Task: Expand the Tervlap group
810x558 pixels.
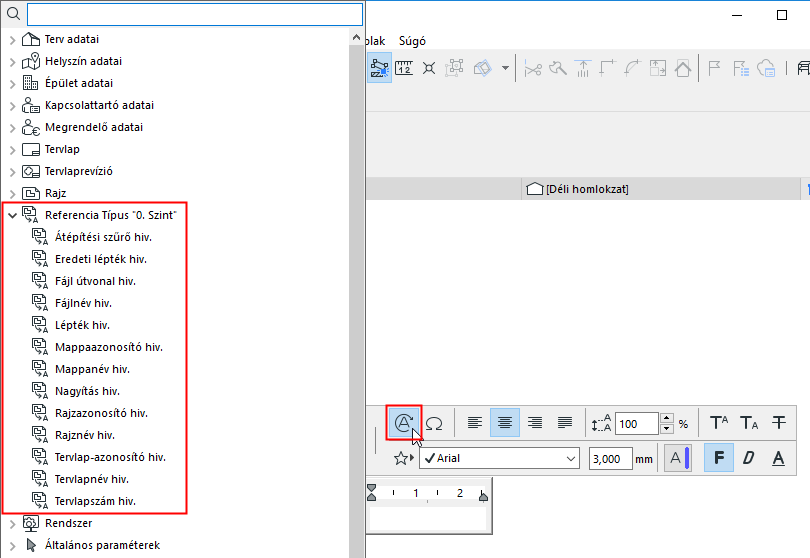Action: tap(12, 150)
